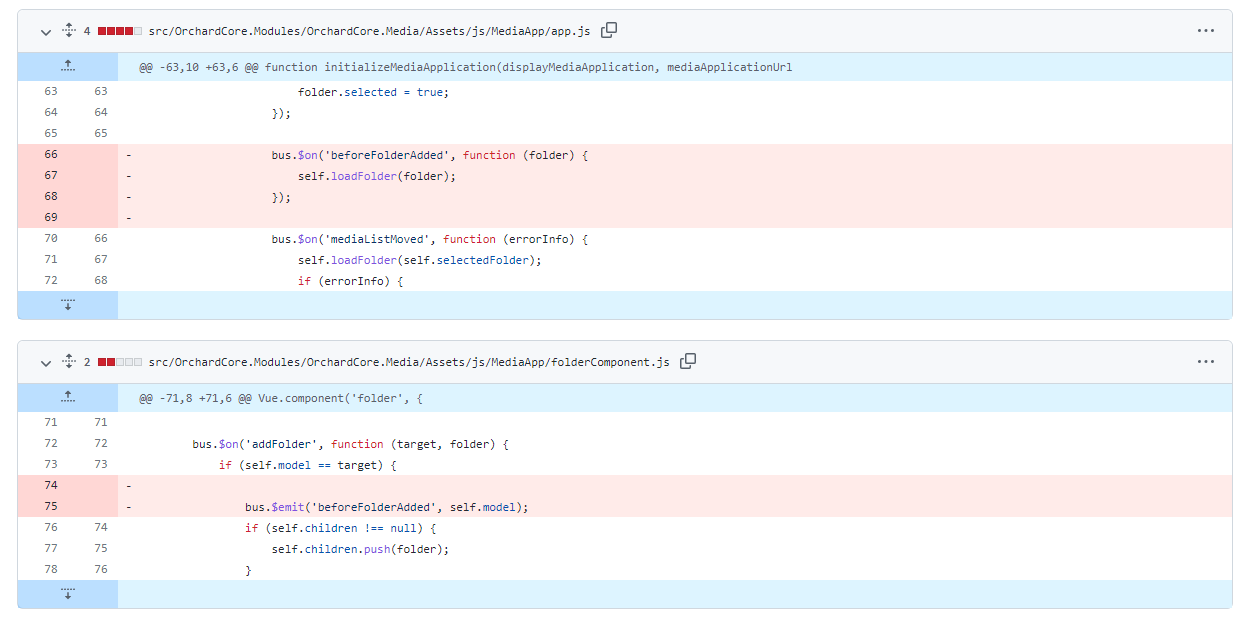
Task: Copy folderComponent.js file path to clipboard
Action: (688, 361)
